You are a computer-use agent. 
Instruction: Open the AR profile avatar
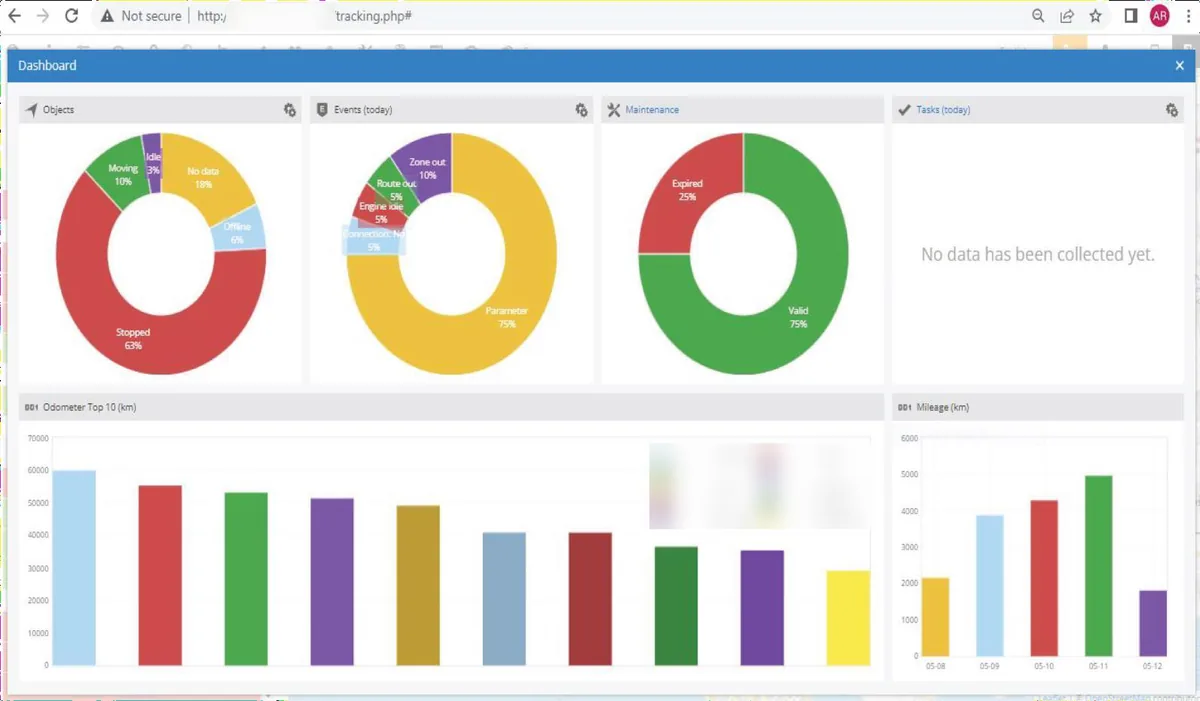pos(1159,16)
